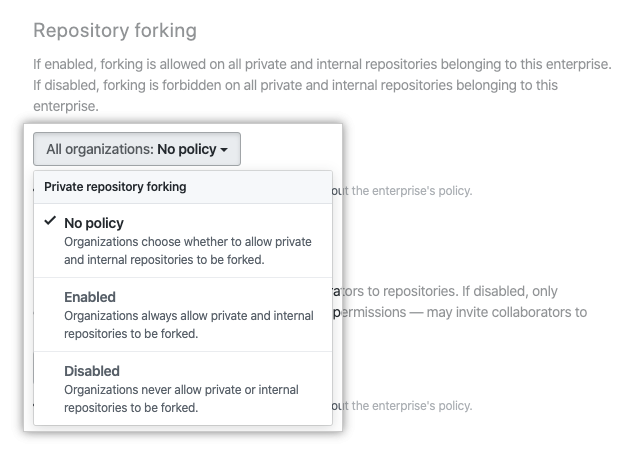
Task: Click "Organizations choose whether to allow private" description
Action: (x=187, y=242)
